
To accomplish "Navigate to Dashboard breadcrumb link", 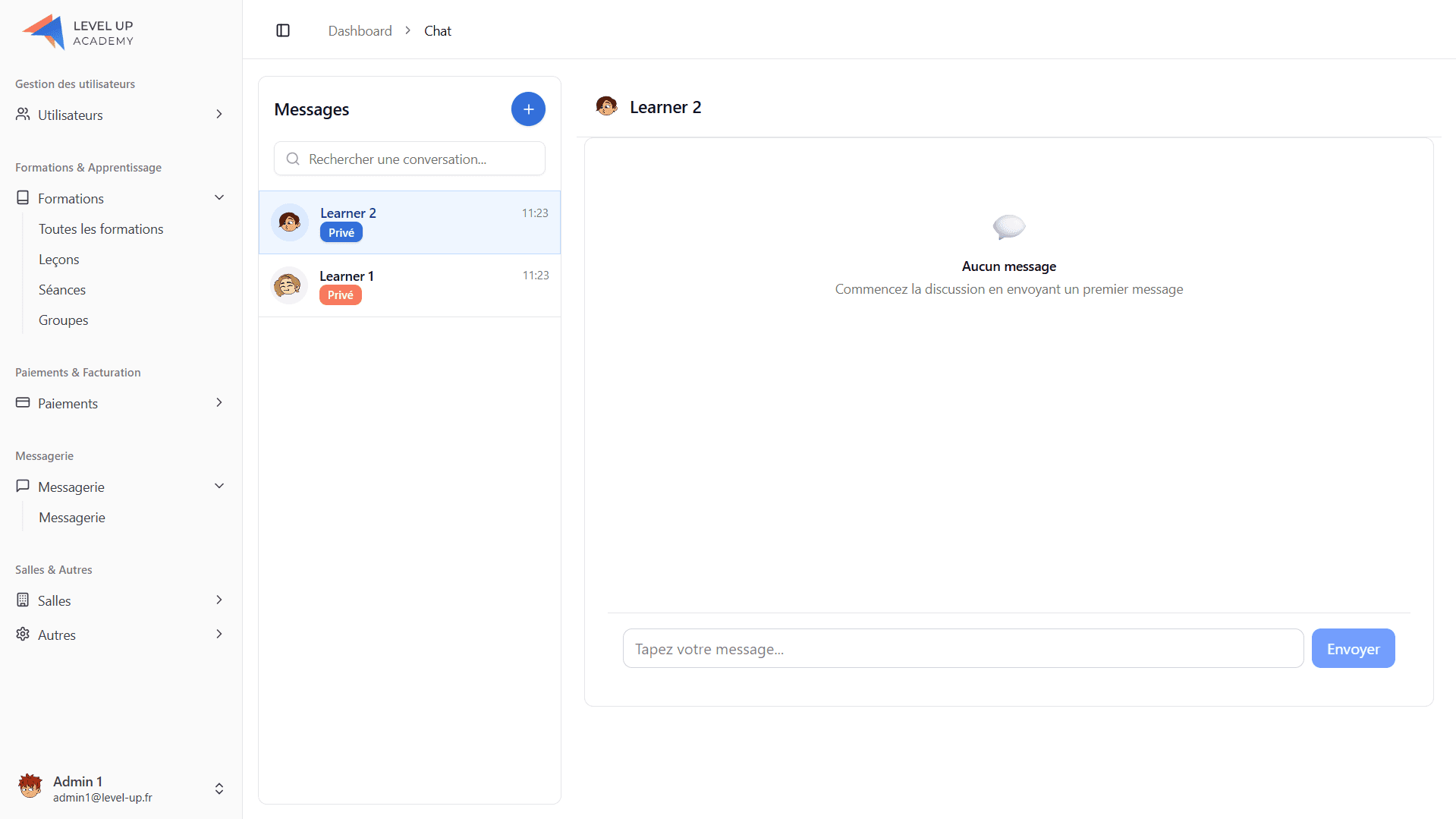I will [360, 31].
